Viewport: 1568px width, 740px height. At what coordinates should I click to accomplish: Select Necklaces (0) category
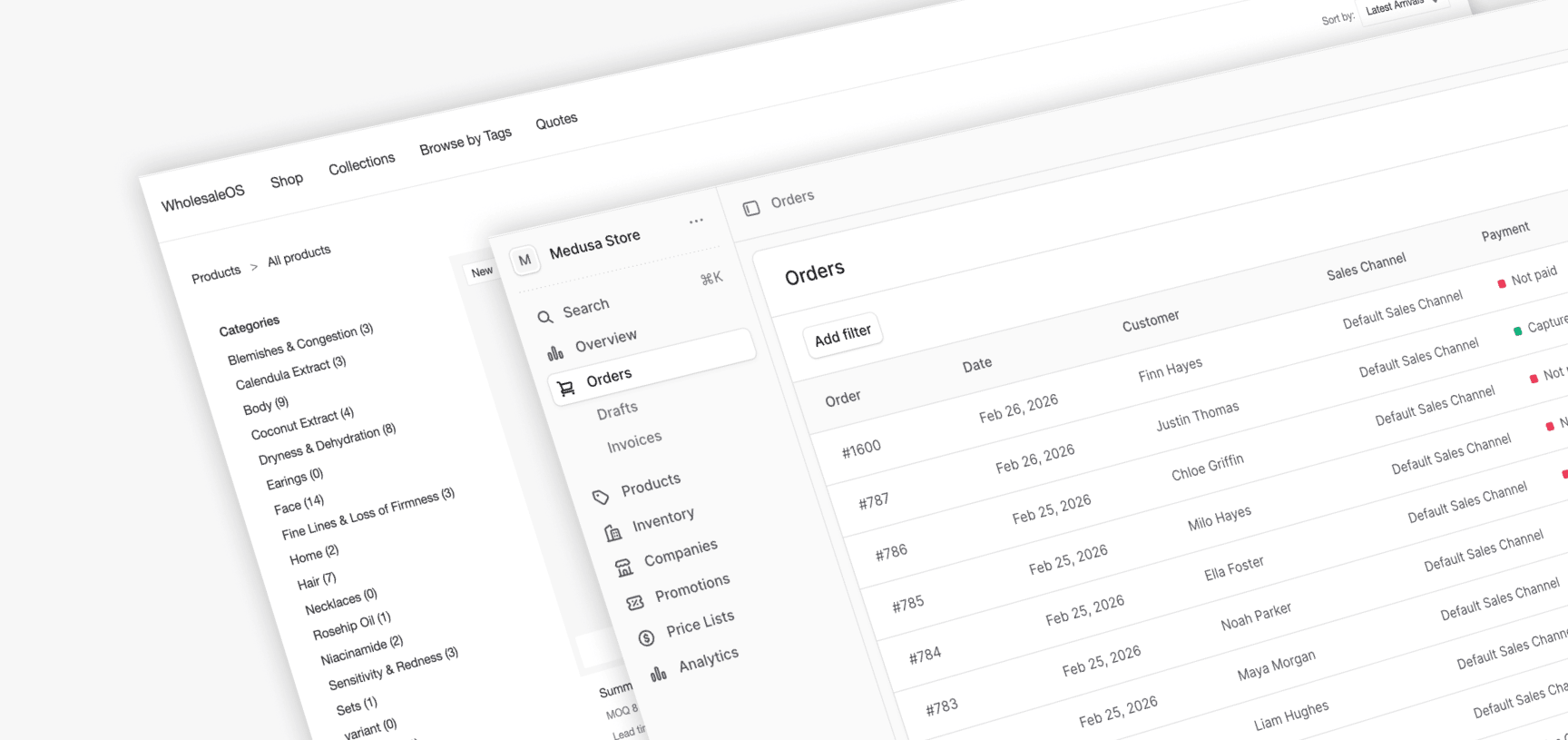tap(340, 601)
